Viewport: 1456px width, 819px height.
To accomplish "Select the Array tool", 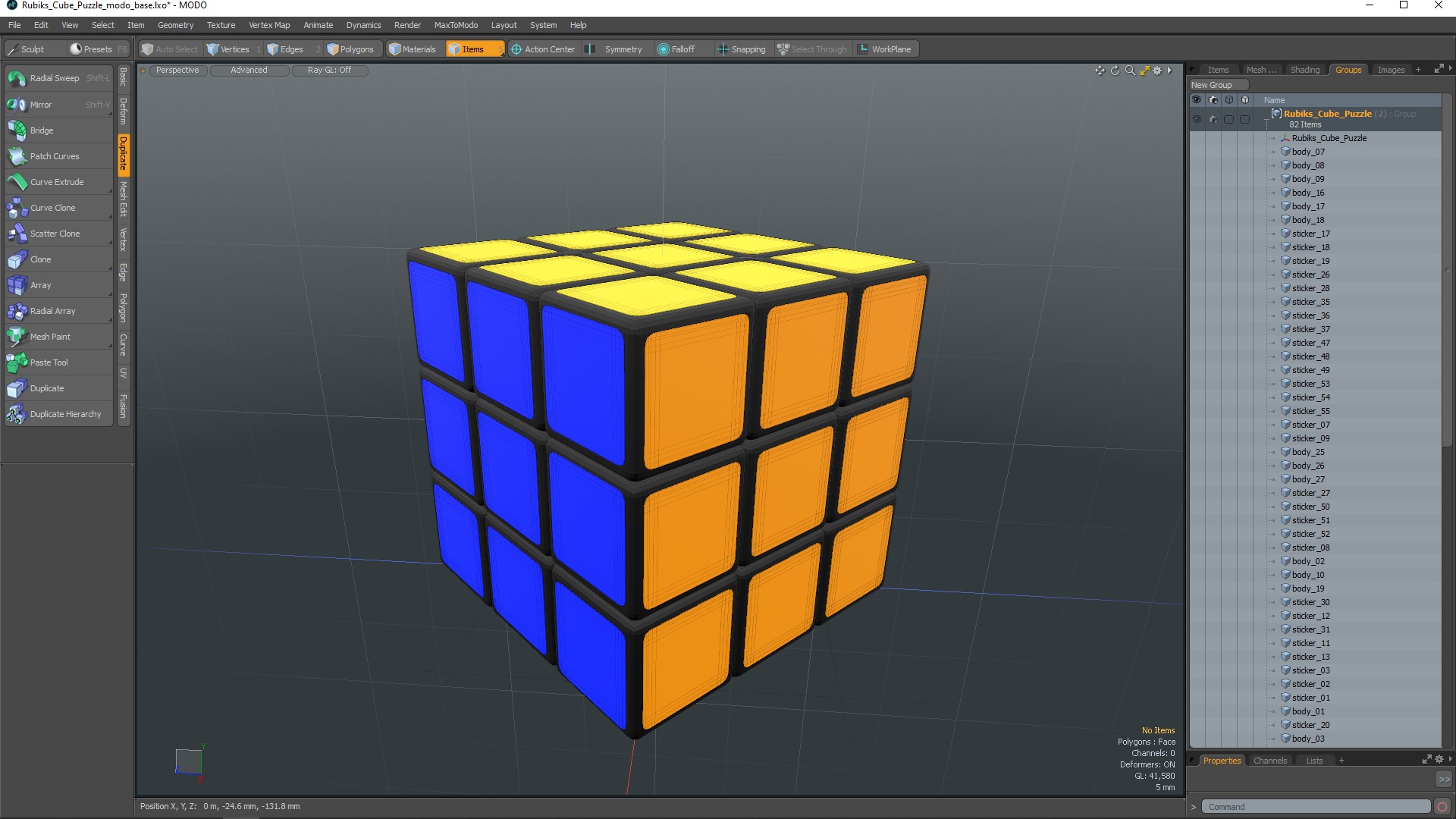I will click(40, 285).
